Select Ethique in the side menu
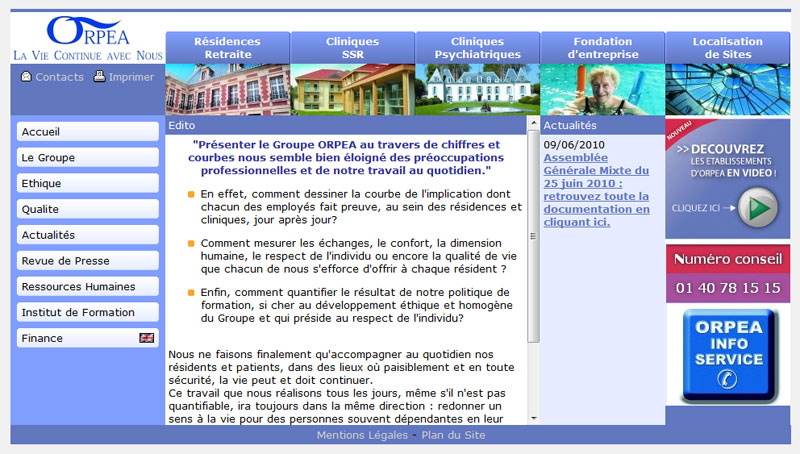This screenshot has width=800, height=454. tap(88, 183)
